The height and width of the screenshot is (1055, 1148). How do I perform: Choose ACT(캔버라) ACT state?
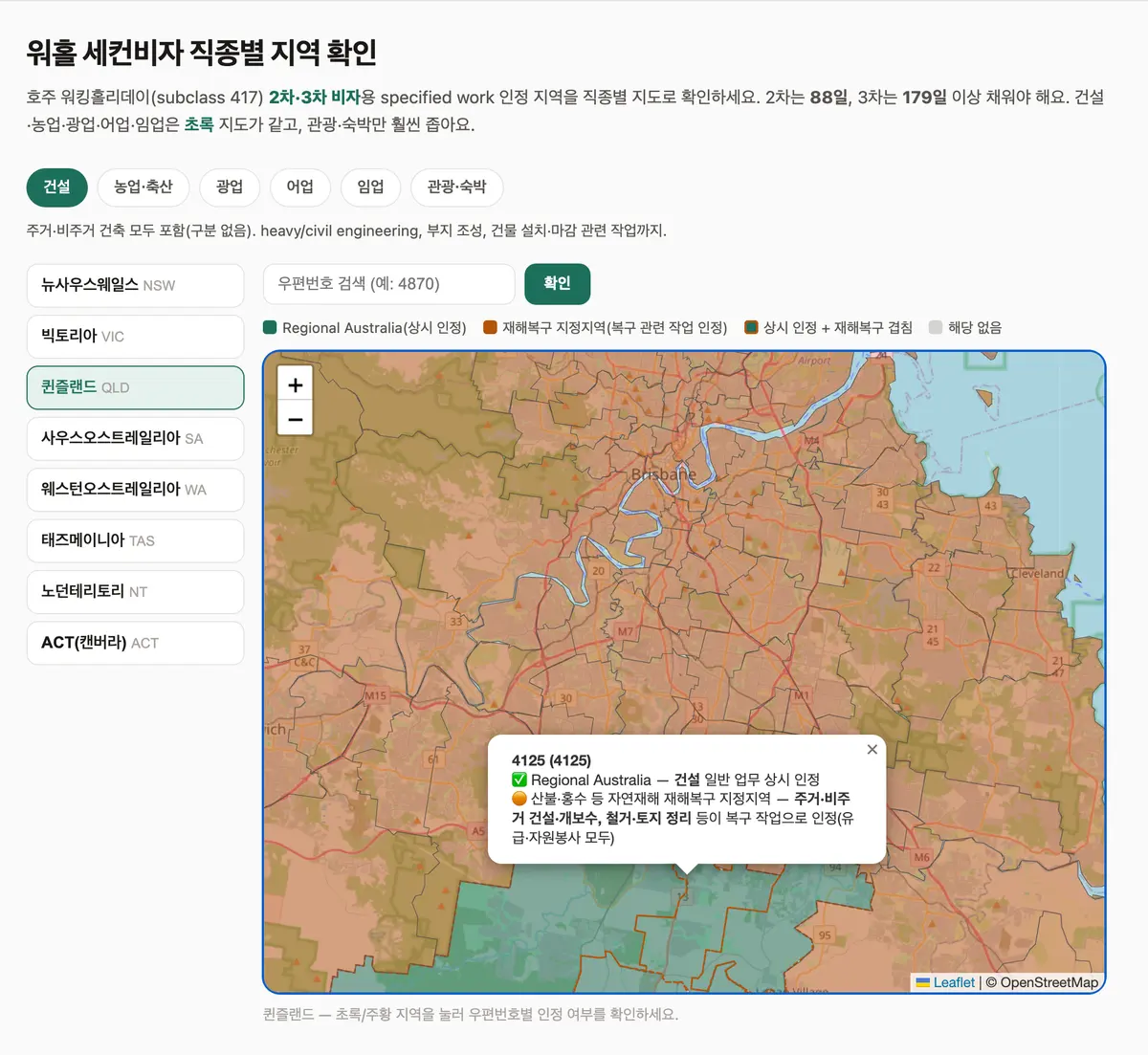(135, 643)
